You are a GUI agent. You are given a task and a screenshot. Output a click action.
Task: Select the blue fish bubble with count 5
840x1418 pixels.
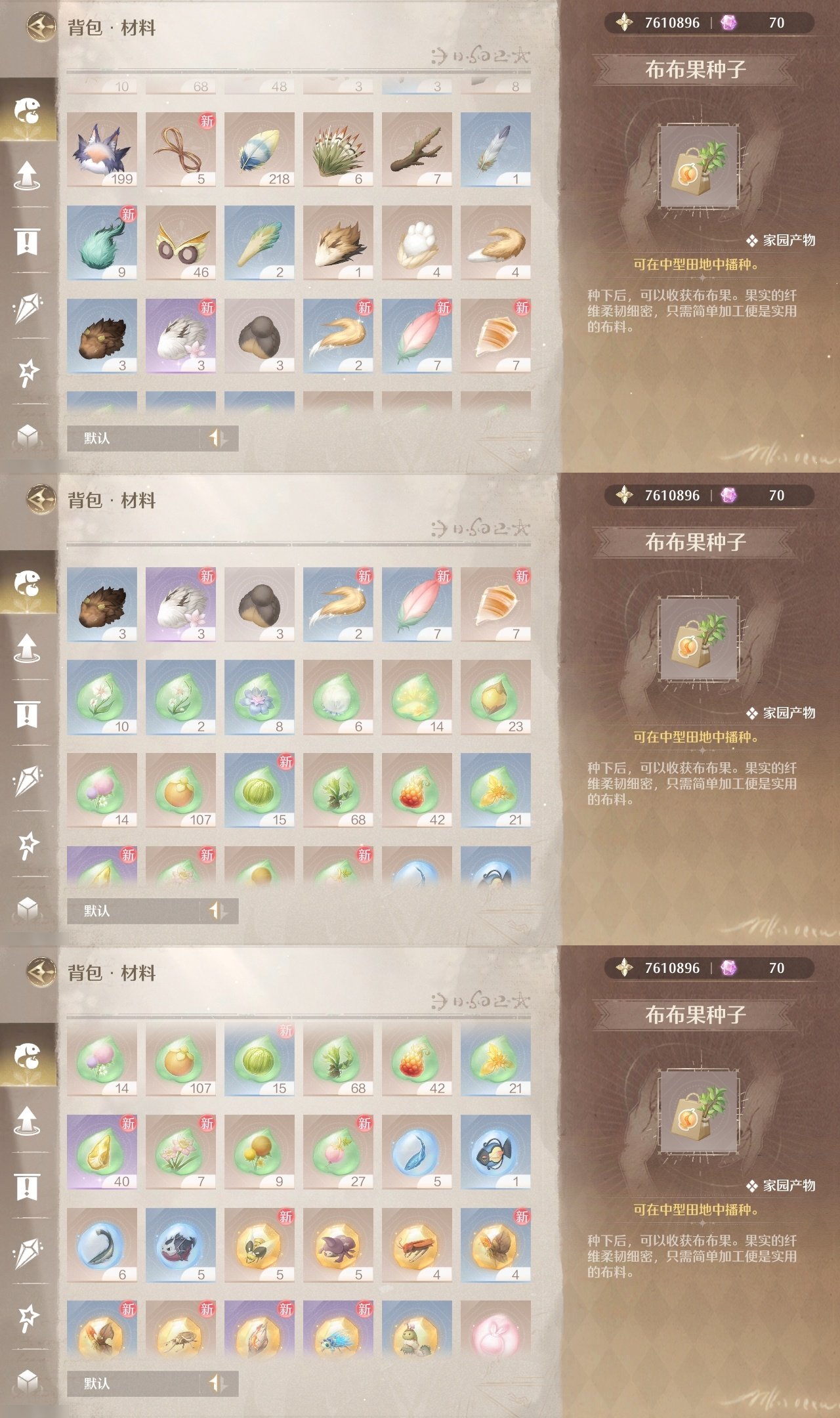[x=417, y=1152]
